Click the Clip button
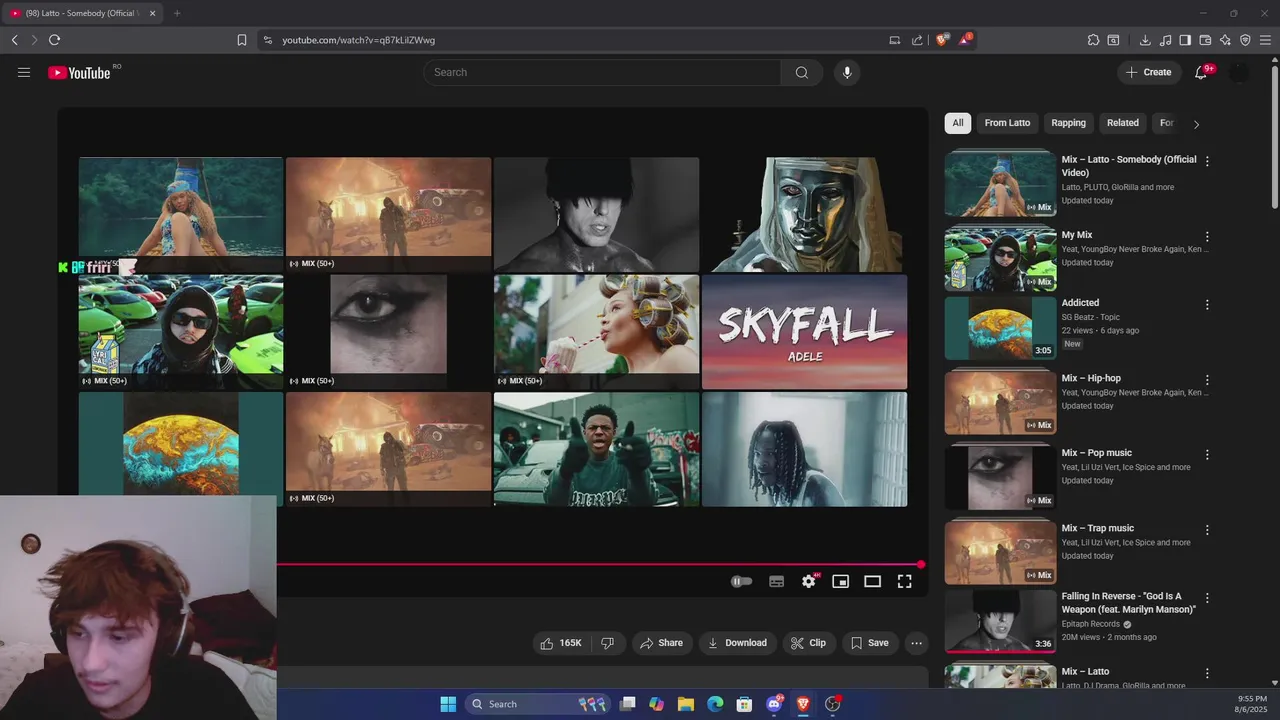Screen dimensions: 1280x720 pyautogui.click(x=808, y=643)
